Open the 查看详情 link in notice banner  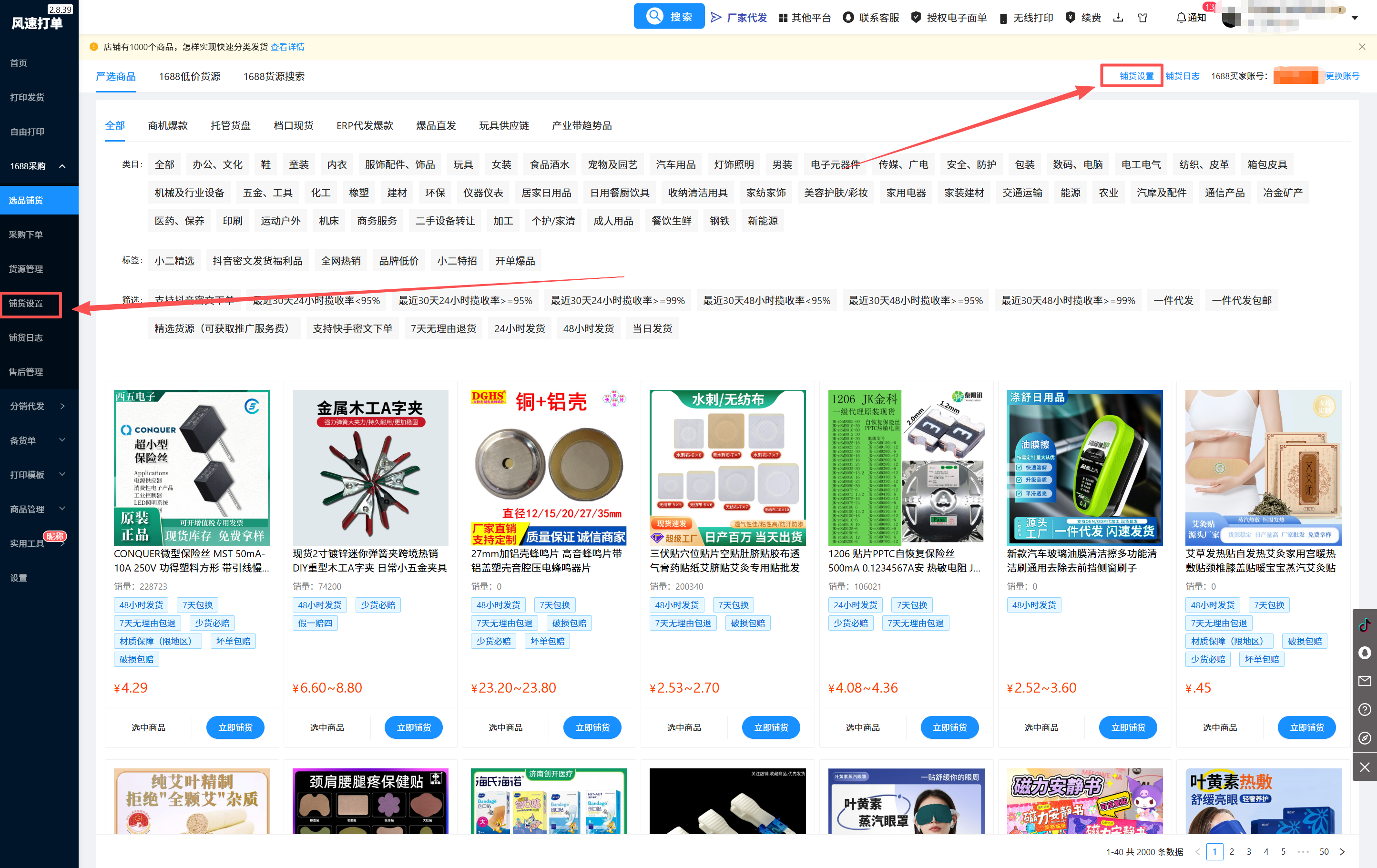point(287,47)
